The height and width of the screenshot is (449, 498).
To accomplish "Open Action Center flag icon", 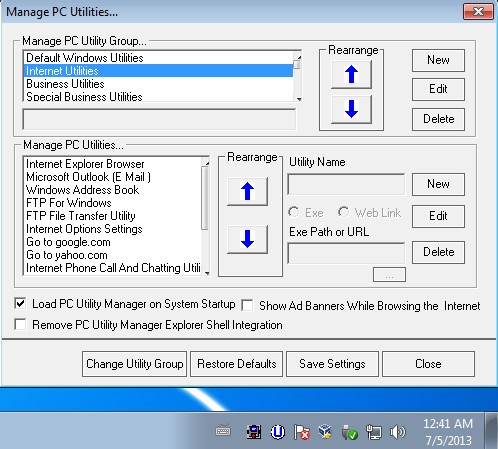I will [x=302, y=432].
